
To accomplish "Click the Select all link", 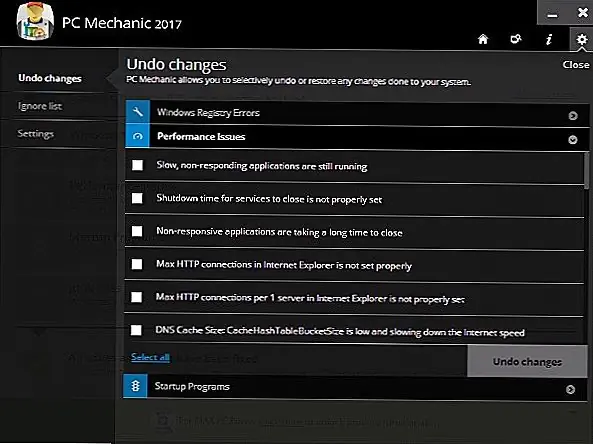I will (150, 357).
